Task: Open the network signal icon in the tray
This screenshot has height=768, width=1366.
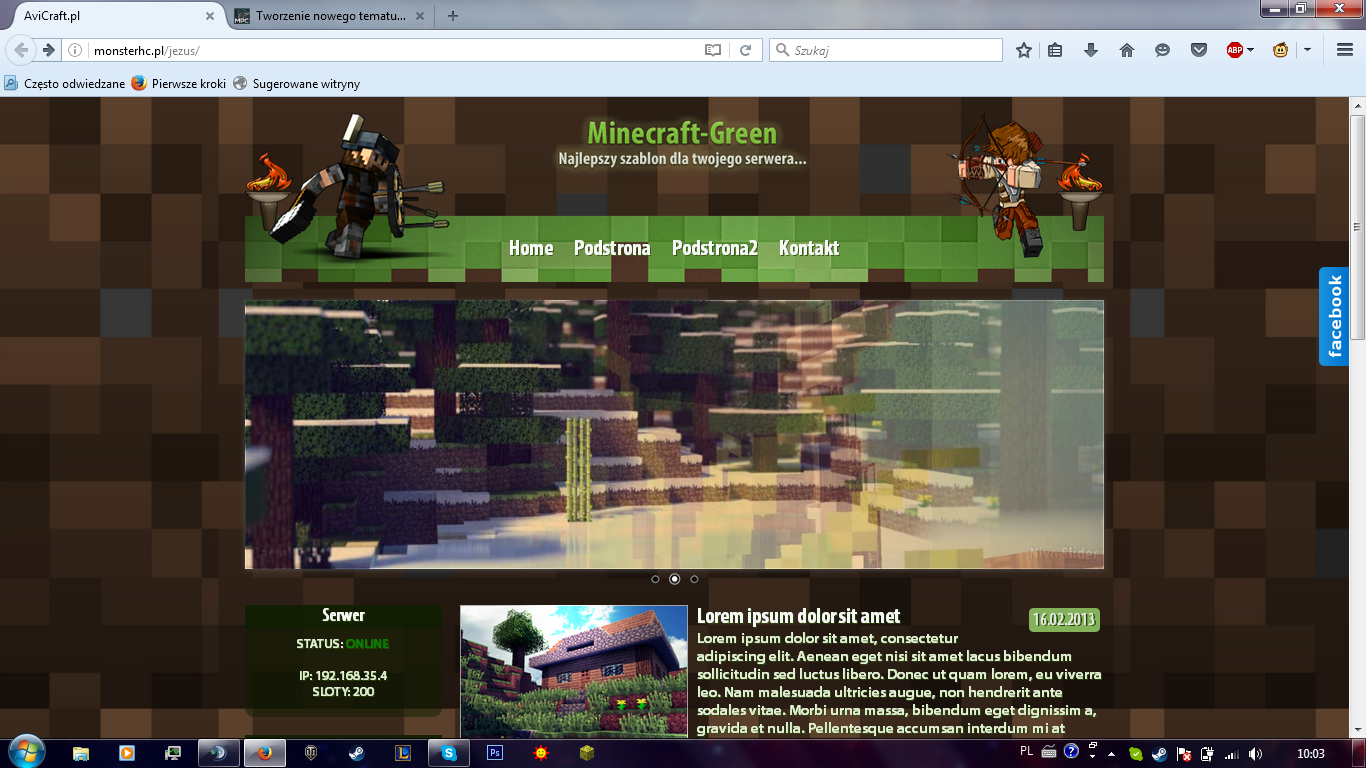Action: click(x=1232, y=754)
